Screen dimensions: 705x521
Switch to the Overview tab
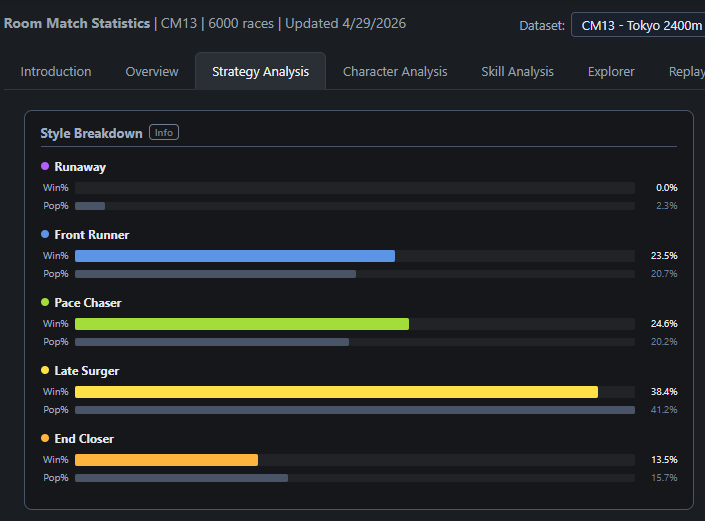[x=152, y=71]
